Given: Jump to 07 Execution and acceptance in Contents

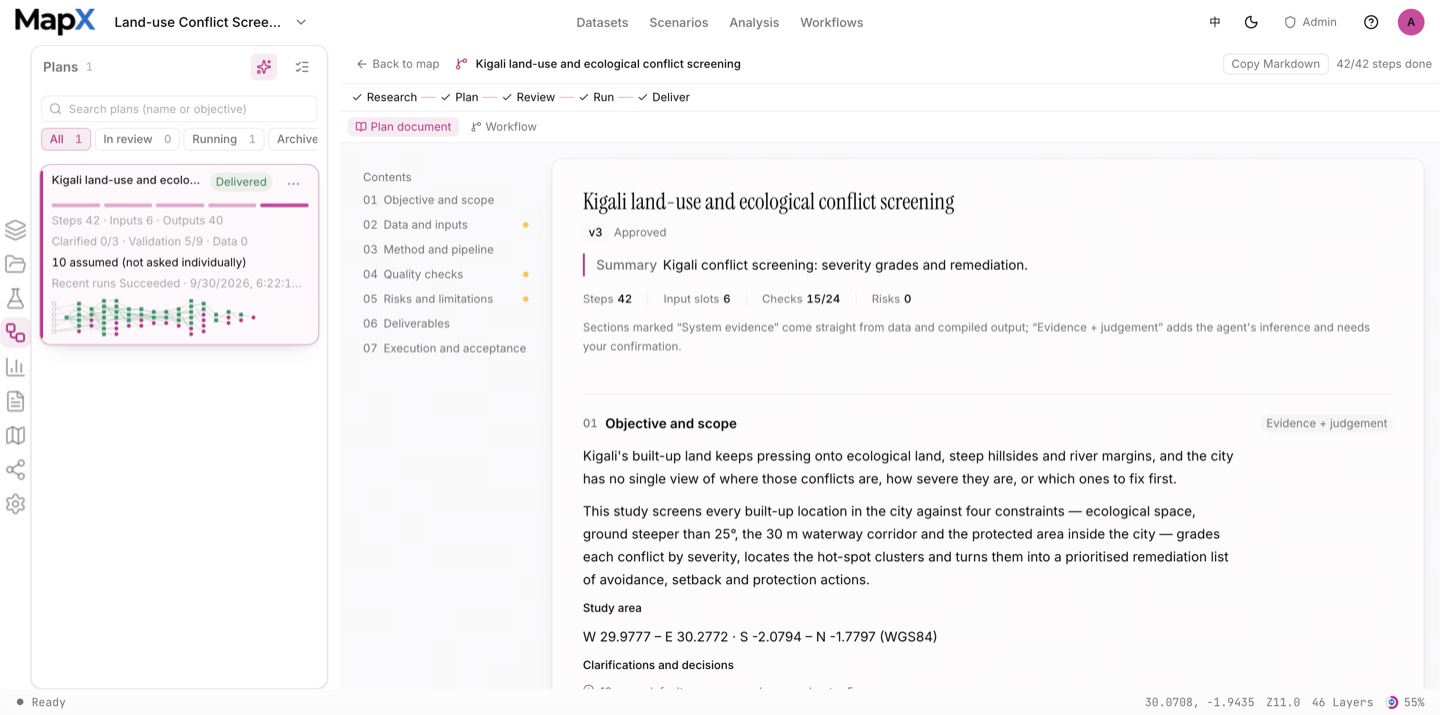Looking at the screenshot, I should (444, 348).
